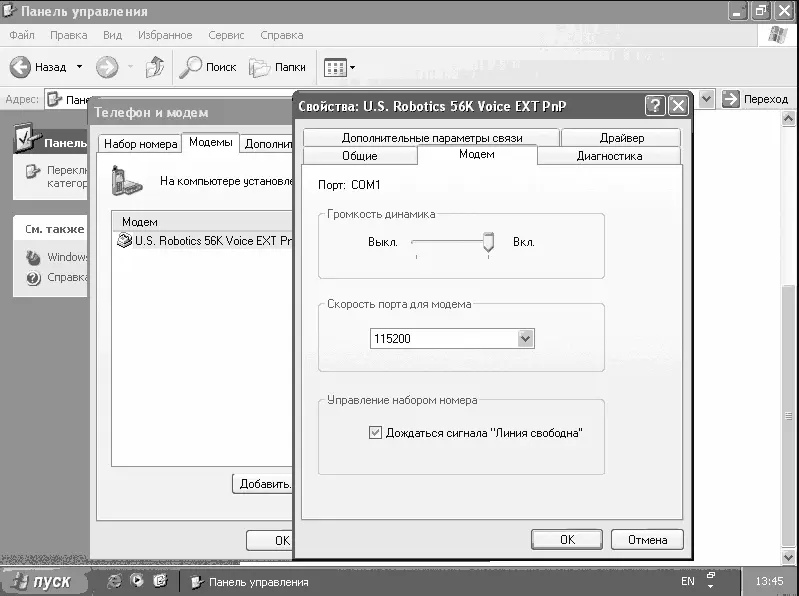Open the Back button history dropdown arrow
The width and height of the screenshot is (799, 596).
coord(80,67)
